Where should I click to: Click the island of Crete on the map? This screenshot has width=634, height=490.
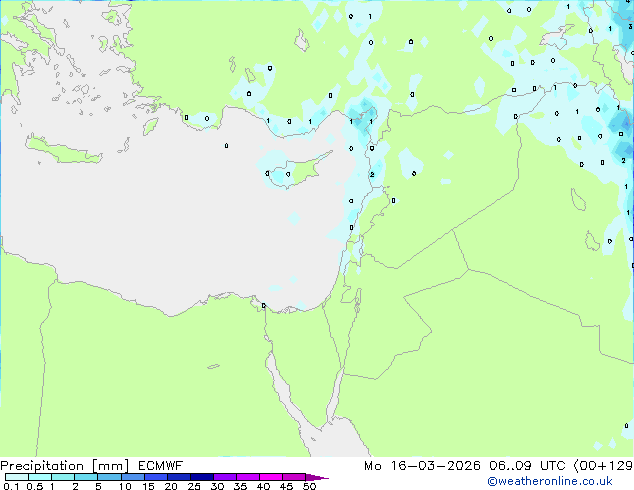[63, 150]
